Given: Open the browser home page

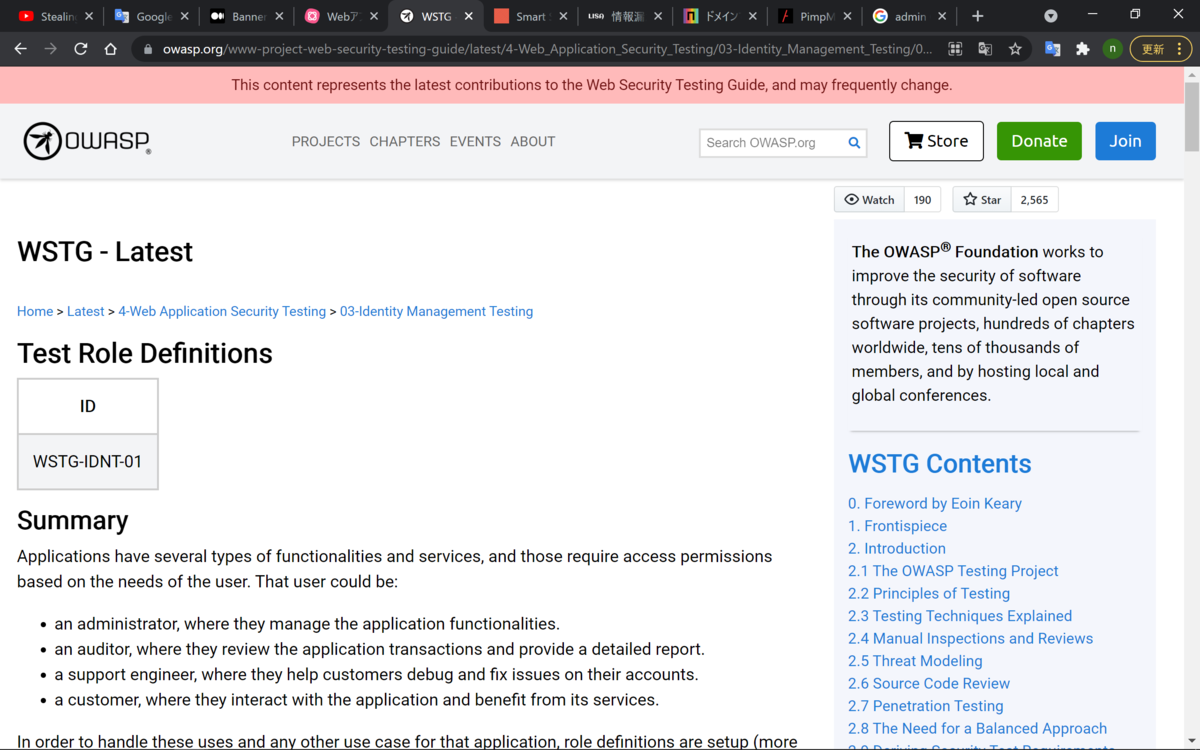Looking at the screenshot, I should 111,48.
